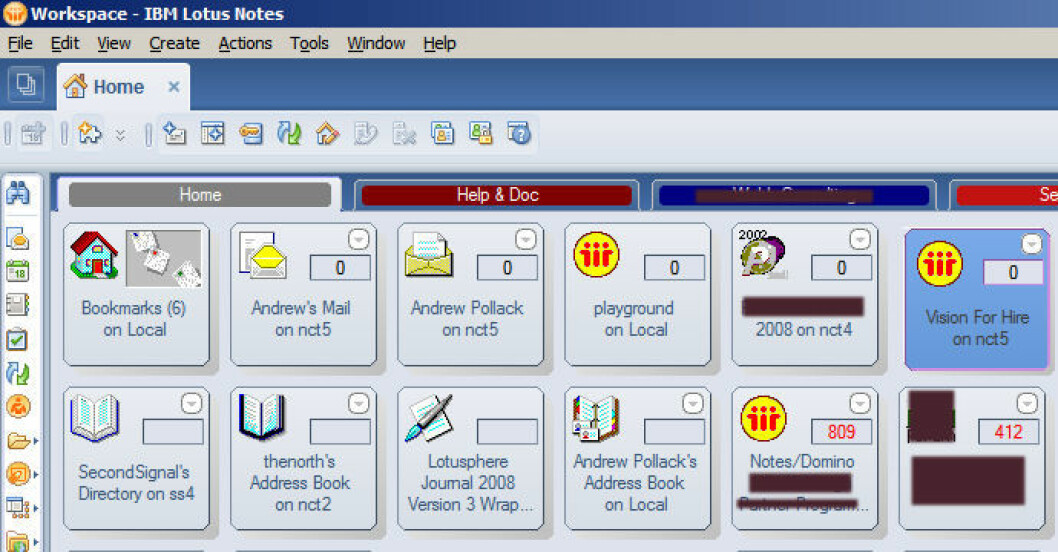Click the pen icon on Lotusphere Journal tile
The image size is (1058, 552).
(x=428, y=418)
